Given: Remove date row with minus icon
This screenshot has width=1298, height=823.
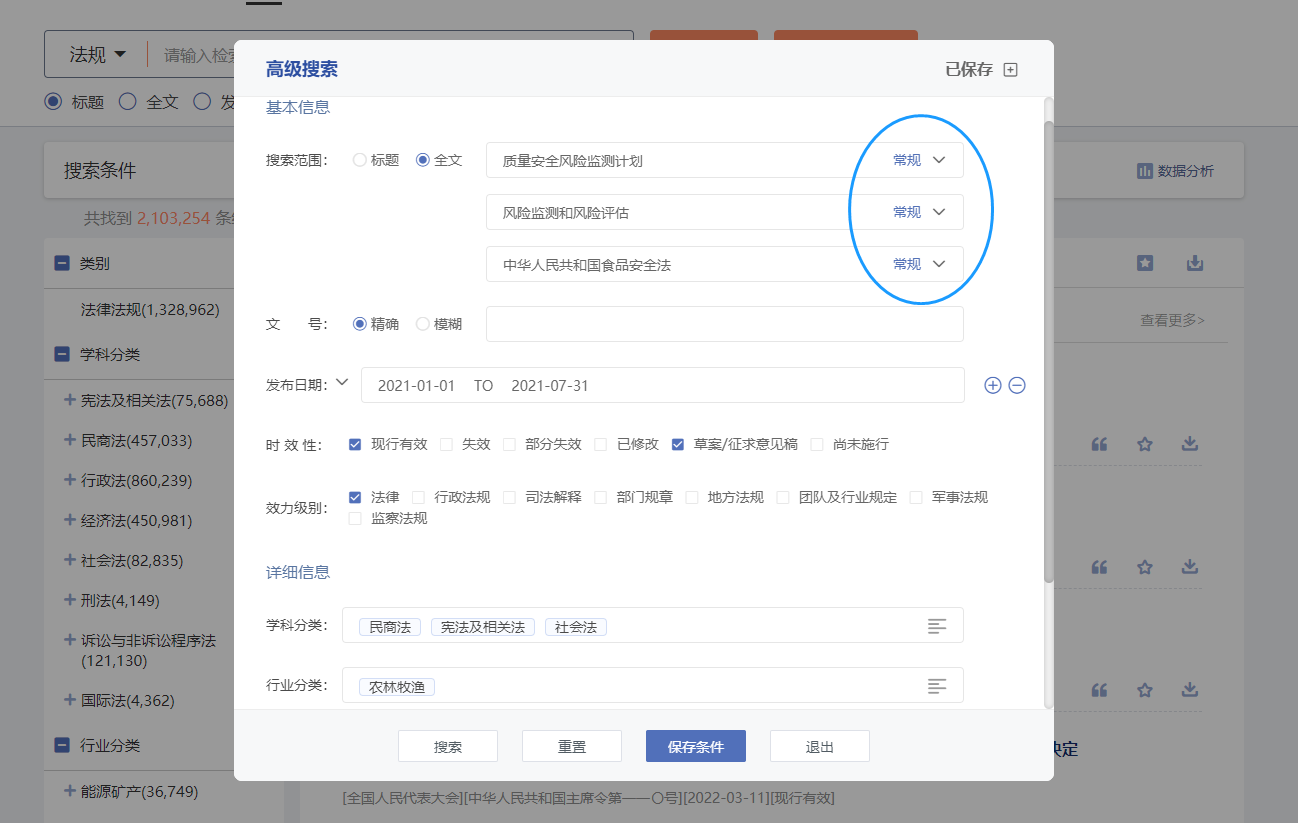Looking at the screenshot, I should pos(1017,385).
